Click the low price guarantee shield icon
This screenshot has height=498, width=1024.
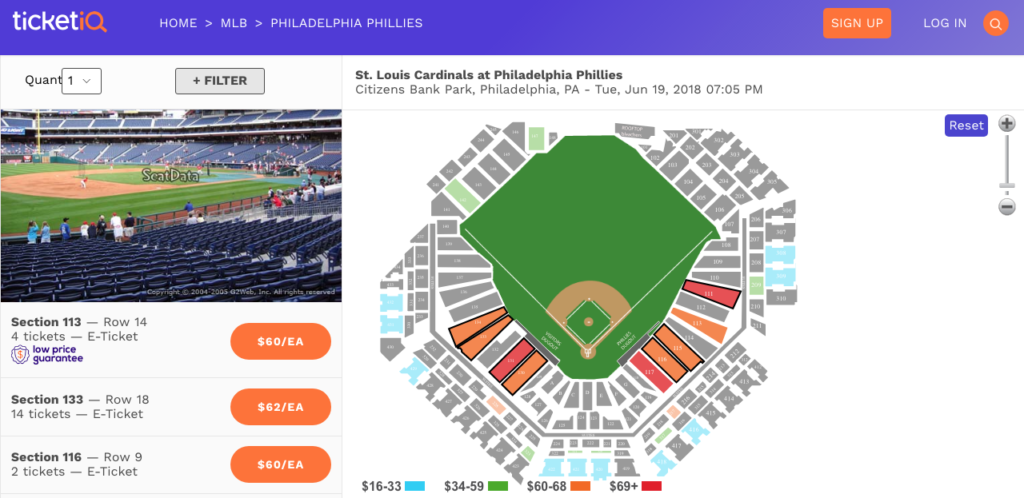tap(20, 354)
